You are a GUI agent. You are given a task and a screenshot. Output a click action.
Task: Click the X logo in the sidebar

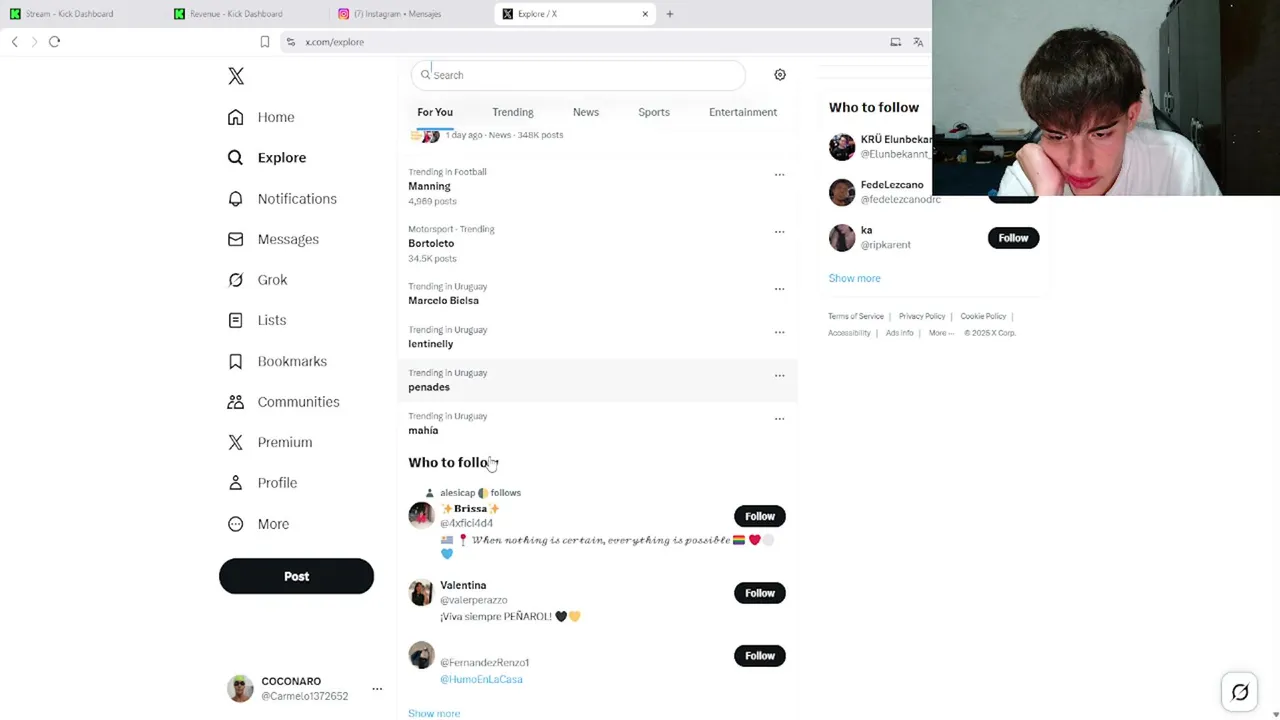point(236,76)
